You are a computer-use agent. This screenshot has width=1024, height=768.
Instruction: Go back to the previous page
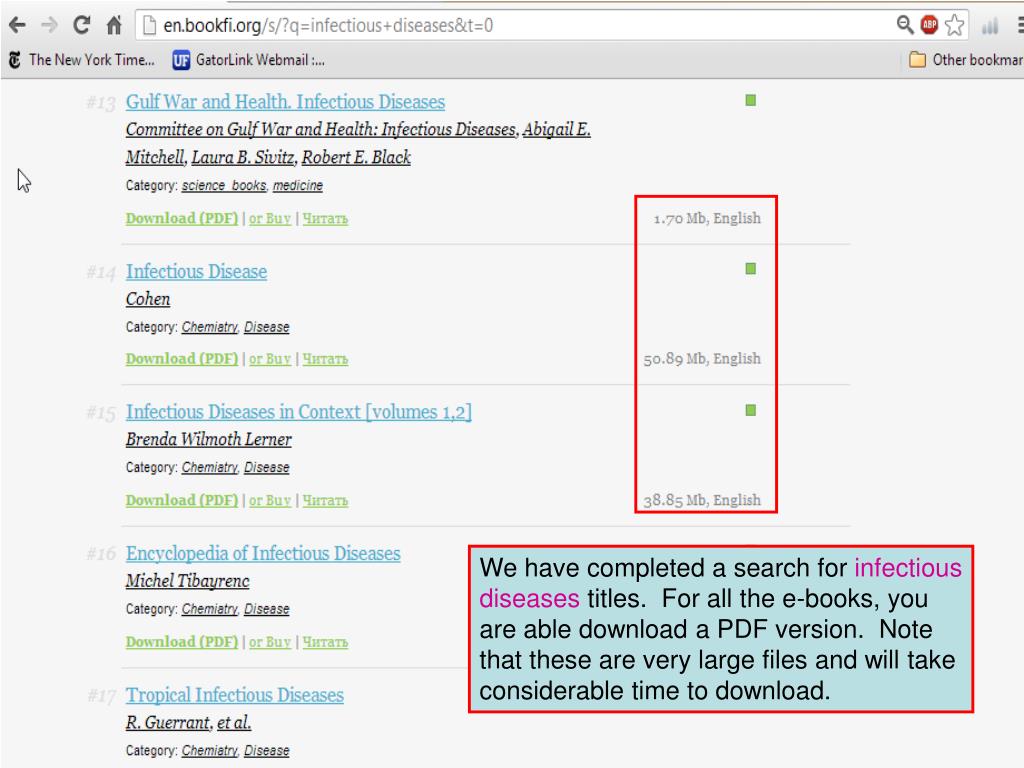click(18, 25)
